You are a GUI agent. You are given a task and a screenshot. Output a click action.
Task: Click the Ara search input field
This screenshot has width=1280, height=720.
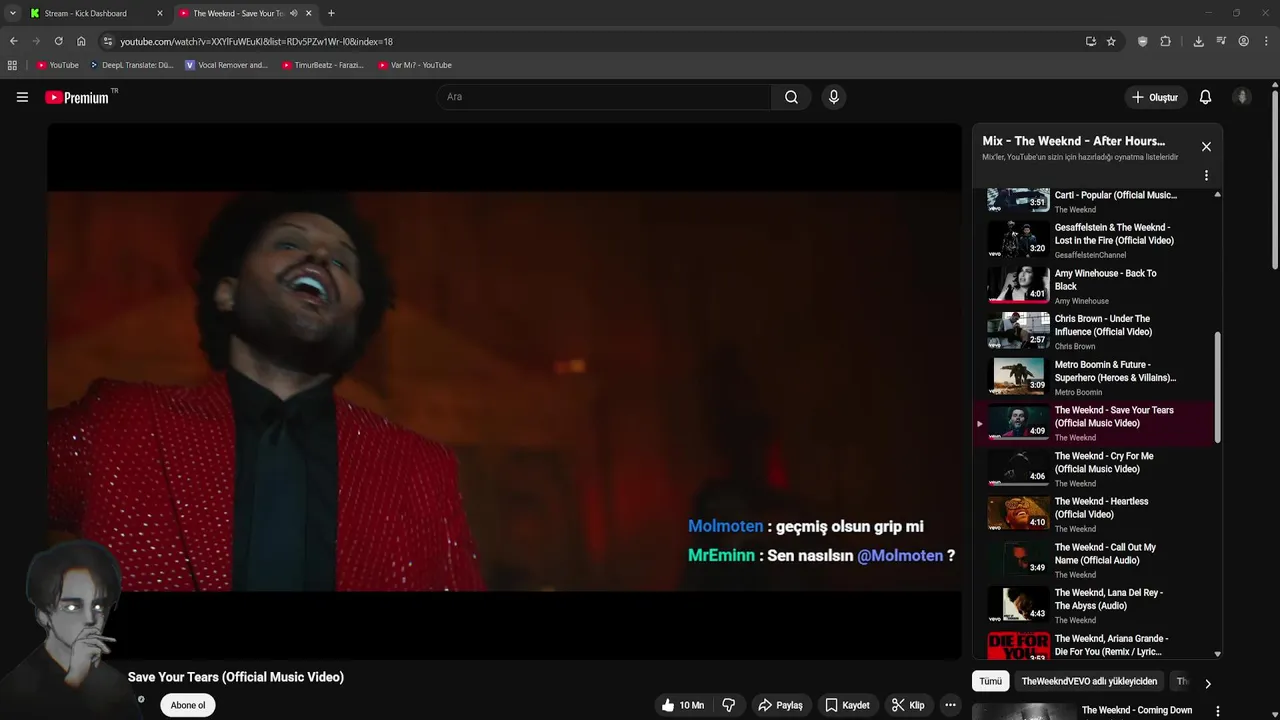[x=604, y=97]
